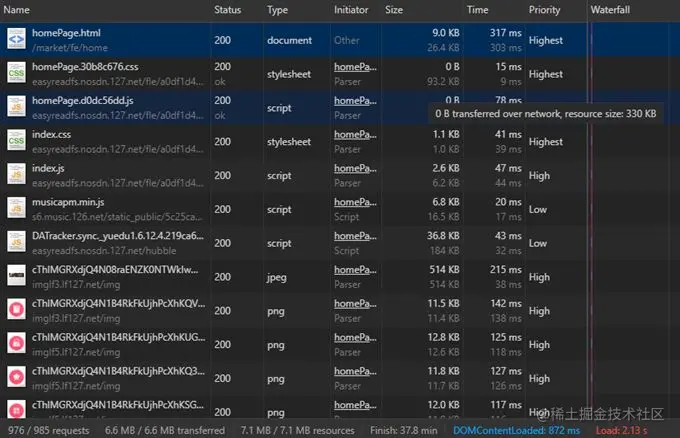
Task: Follow the initiator link in the index.css row
Action: (355, 134)
